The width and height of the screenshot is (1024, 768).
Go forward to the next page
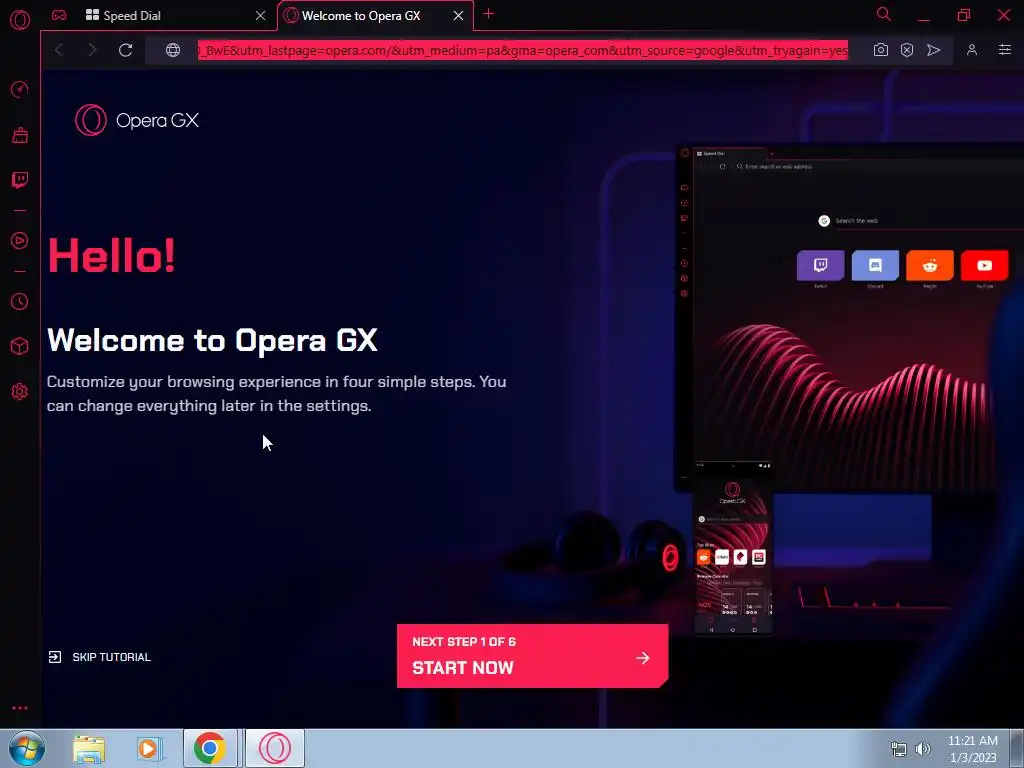(x=91, y=50)
